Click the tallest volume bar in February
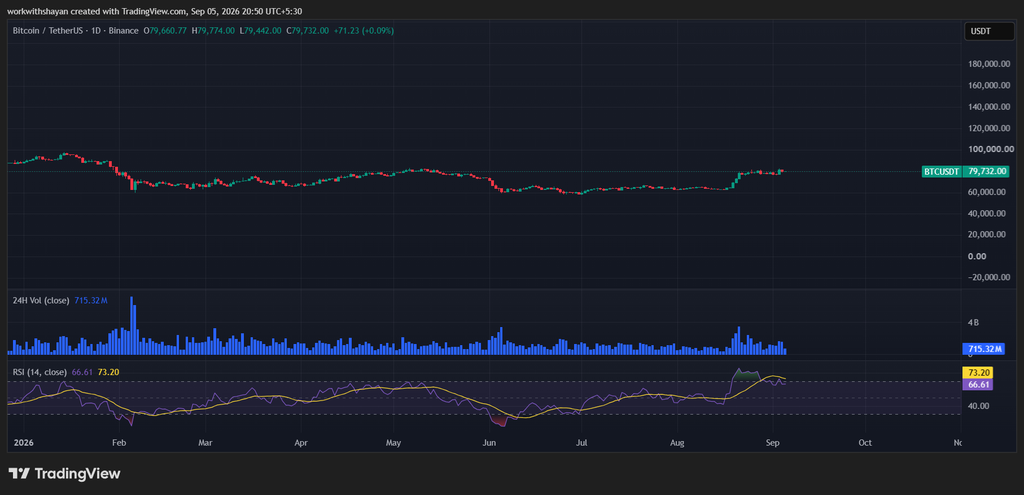 click(132, 325)
